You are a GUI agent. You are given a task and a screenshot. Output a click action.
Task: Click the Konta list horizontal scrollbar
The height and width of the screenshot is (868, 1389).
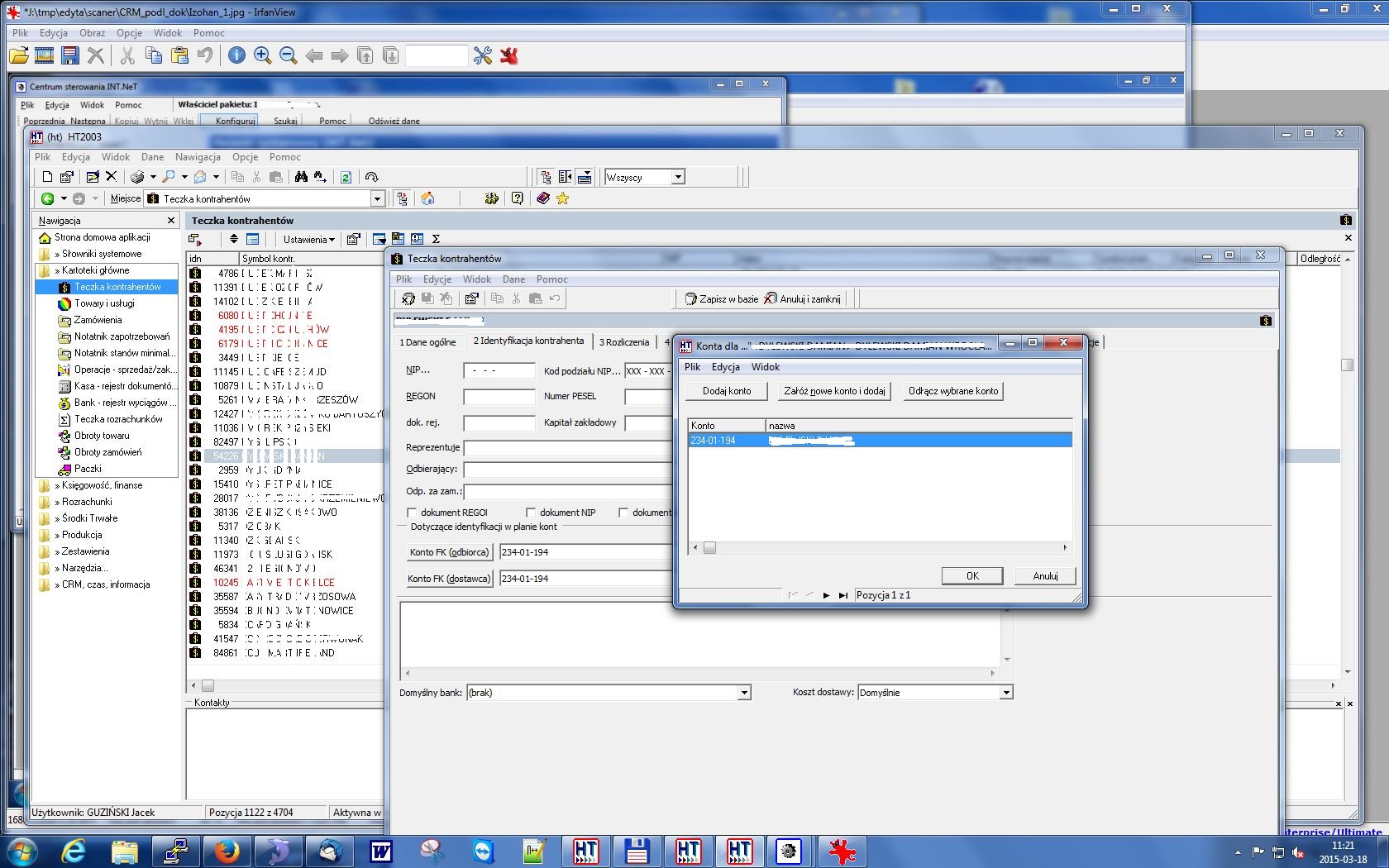[x=880, y=547]
